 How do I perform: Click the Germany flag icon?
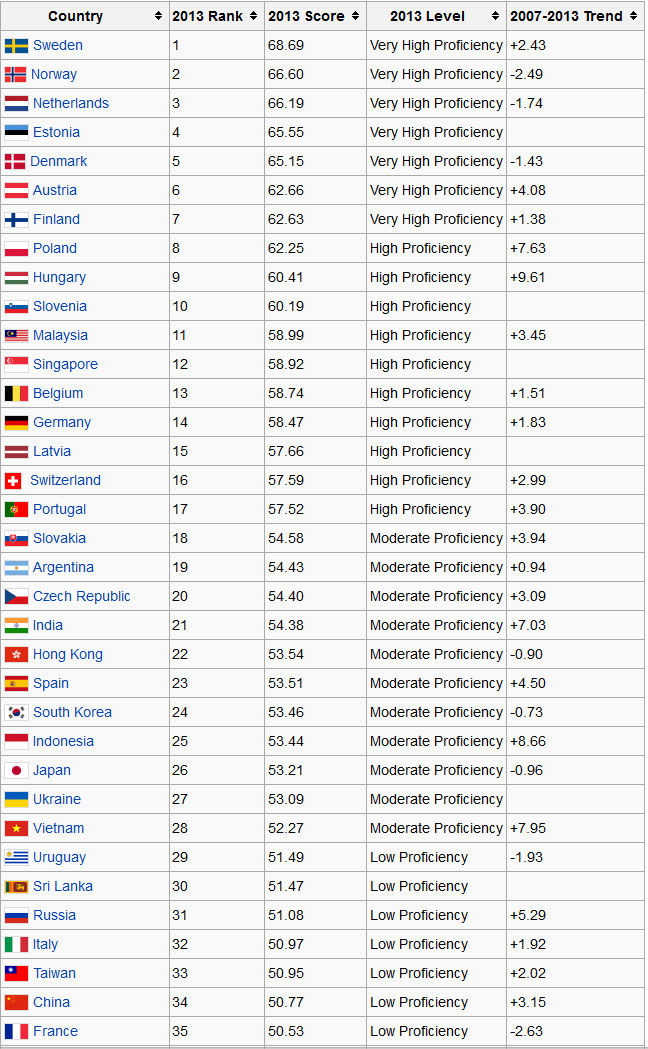pos(16,422)
